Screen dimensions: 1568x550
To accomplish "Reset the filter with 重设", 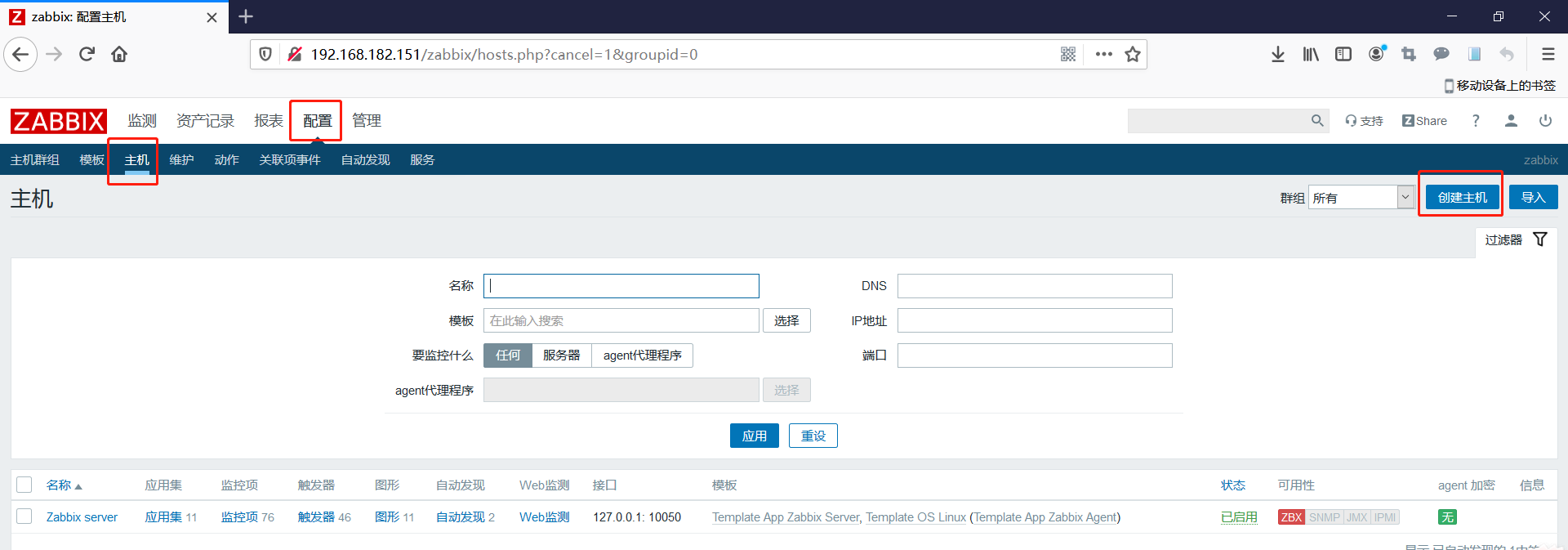I will click(x=813, y=436).
